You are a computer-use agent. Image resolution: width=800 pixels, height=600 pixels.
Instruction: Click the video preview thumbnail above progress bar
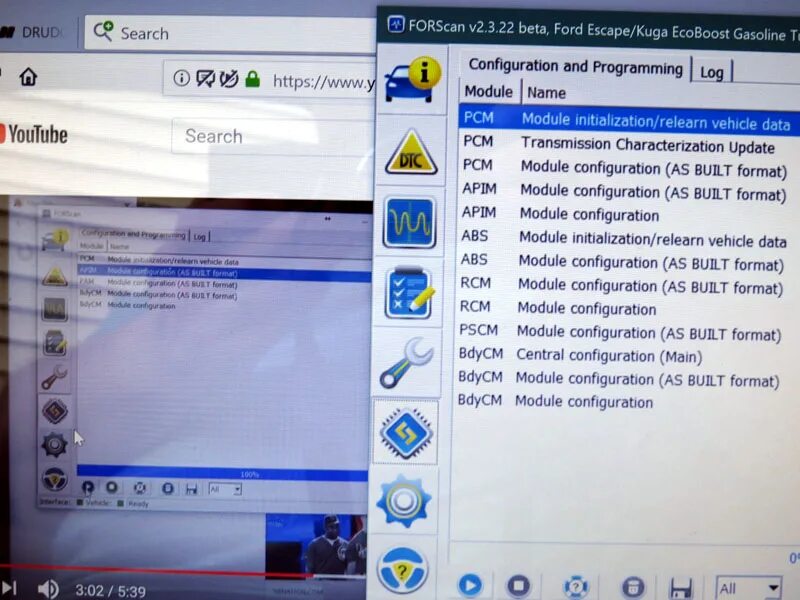point(315,545)
